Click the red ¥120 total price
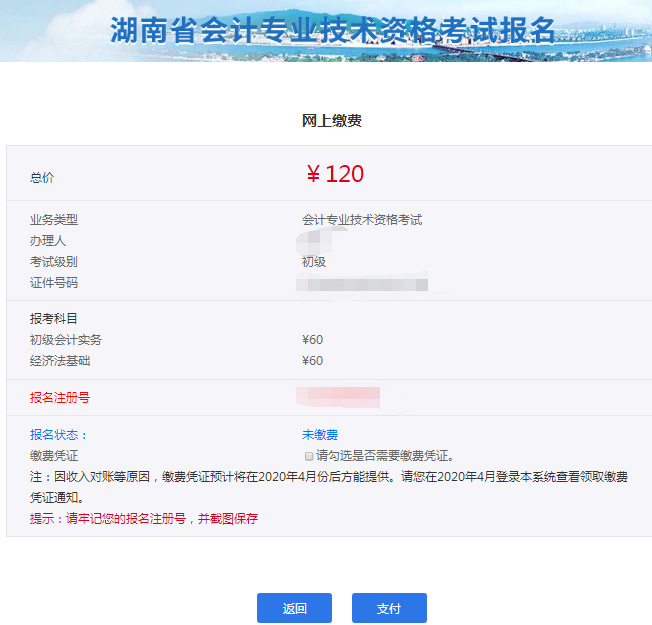Viewport: 652px width, 625px height. [335, 174]
